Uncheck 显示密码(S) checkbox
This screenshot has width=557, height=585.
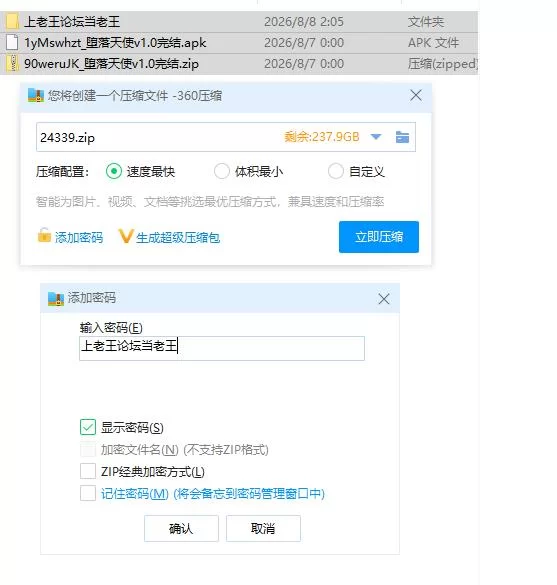tap(88, 427)
